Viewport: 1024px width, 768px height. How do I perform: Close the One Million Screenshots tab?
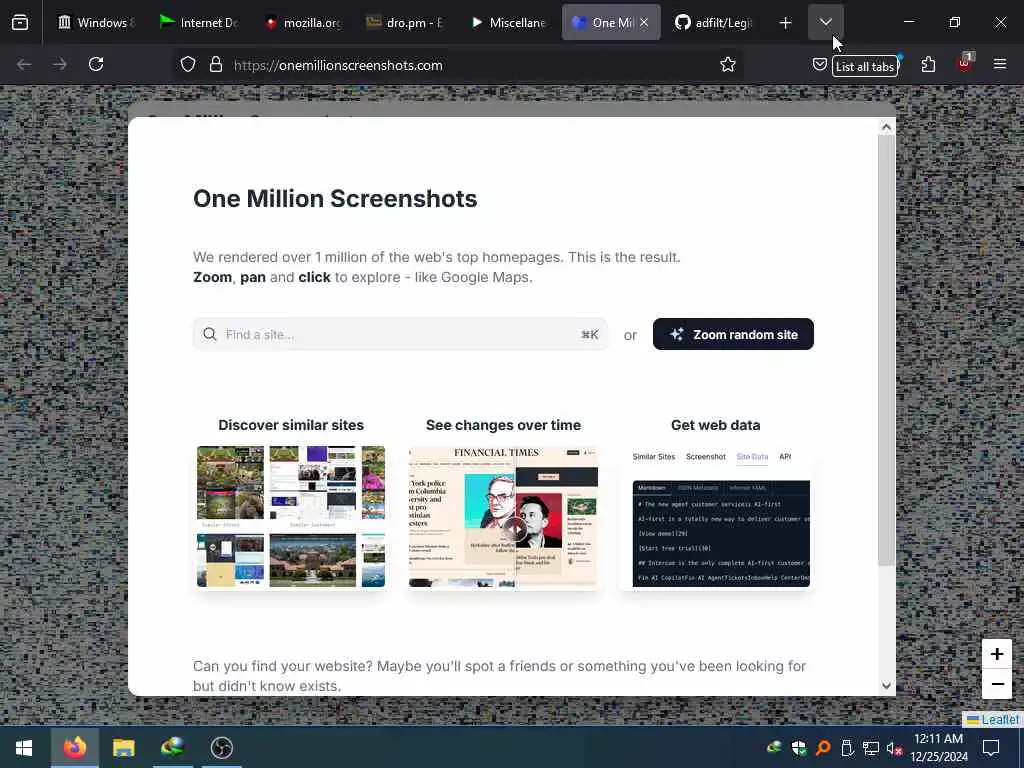pyautogui.click(x=644, y=22)
